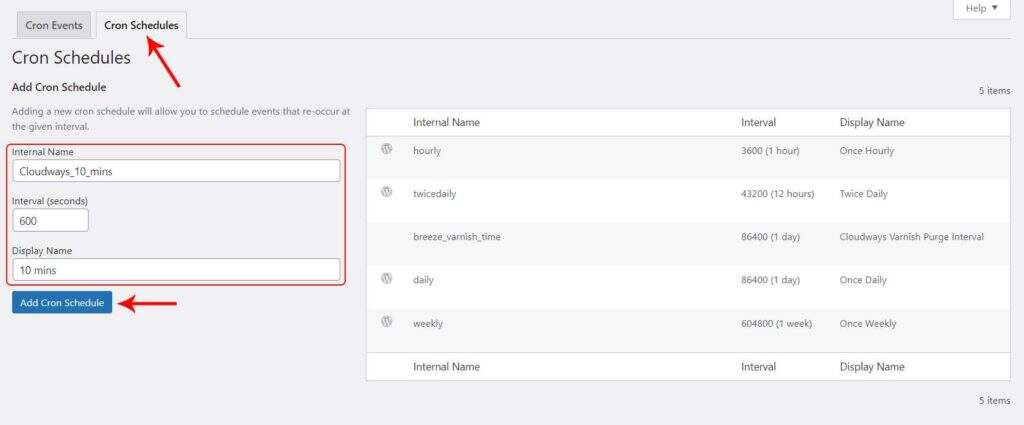This screenshot has height=425, width=1024.
Task: Click the Interval column header
Action: 758,122
